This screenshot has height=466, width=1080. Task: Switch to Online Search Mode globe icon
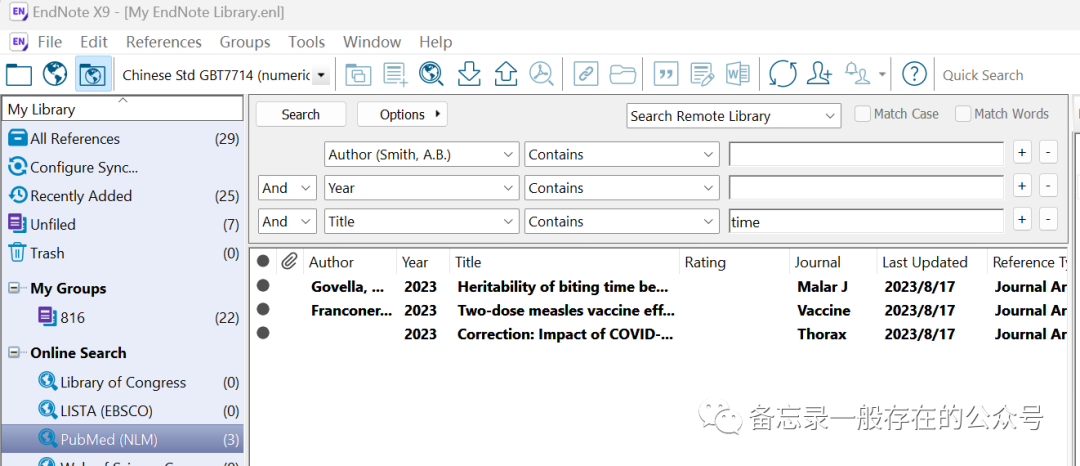point(54,74)
